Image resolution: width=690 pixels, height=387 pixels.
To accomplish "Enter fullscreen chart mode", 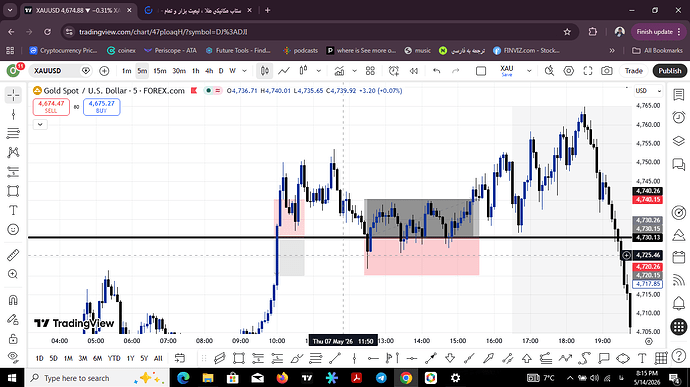I will point(588,71).
